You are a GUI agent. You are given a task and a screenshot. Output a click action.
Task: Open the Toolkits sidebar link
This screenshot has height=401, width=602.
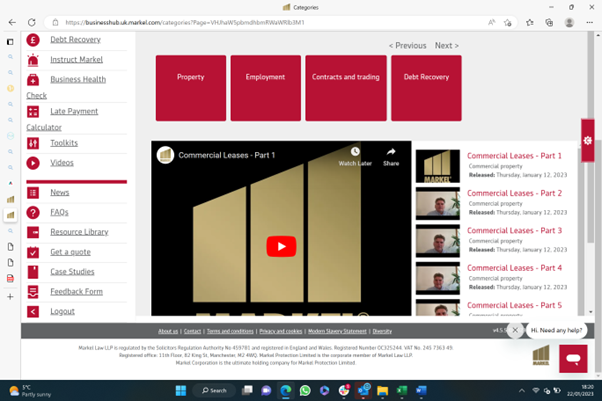tap(64, 143)
